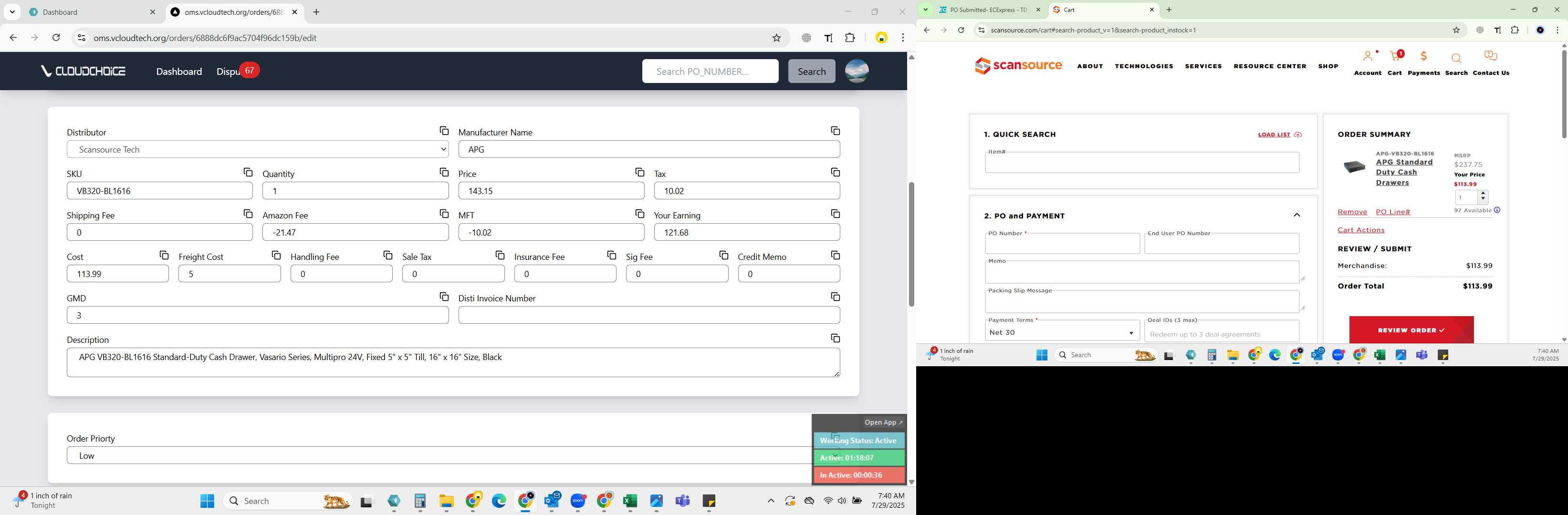The width and height of the screenshot is (1568, 515).
Task: Reload the ScanSource cart page
Action: tap(961, 30)
